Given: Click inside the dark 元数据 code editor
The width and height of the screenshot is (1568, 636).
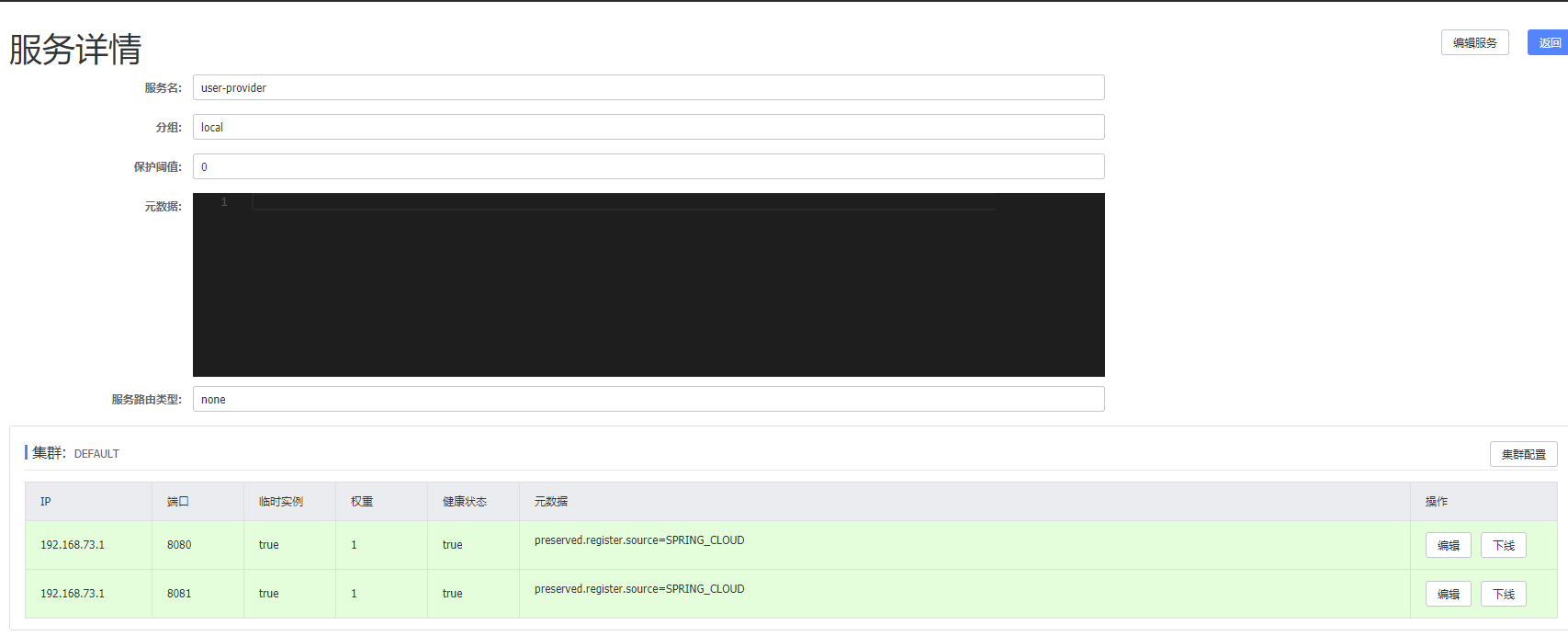Looking at the screenshot, I should 649,285.
